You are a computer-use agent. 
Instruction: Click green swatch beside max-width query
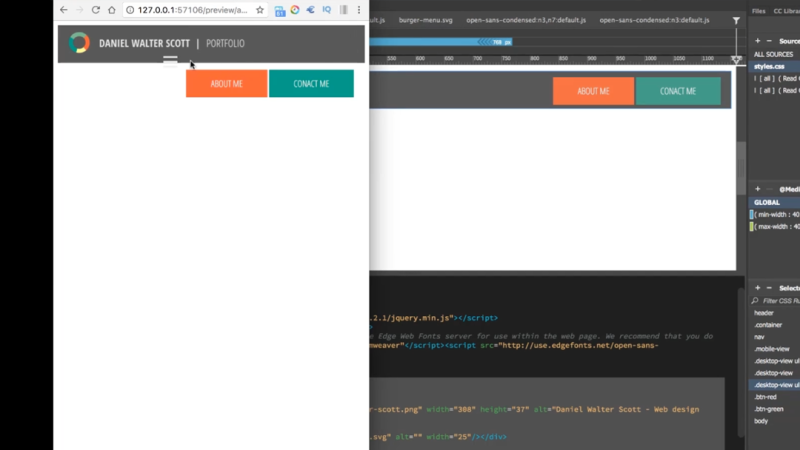(x=751, y=227)
